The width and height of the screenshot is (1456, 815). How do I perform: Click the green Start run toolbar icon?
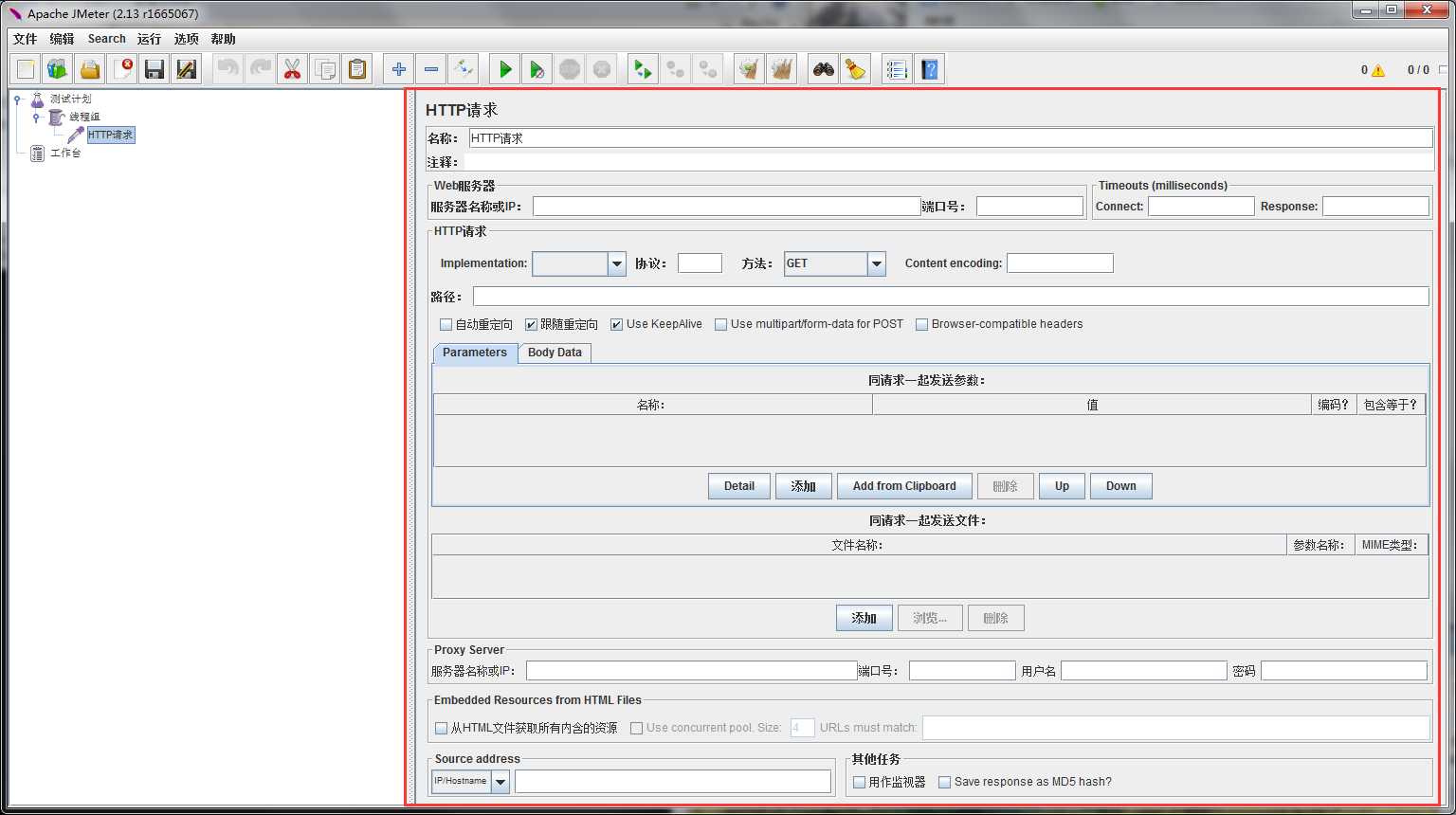pos(505,69)
